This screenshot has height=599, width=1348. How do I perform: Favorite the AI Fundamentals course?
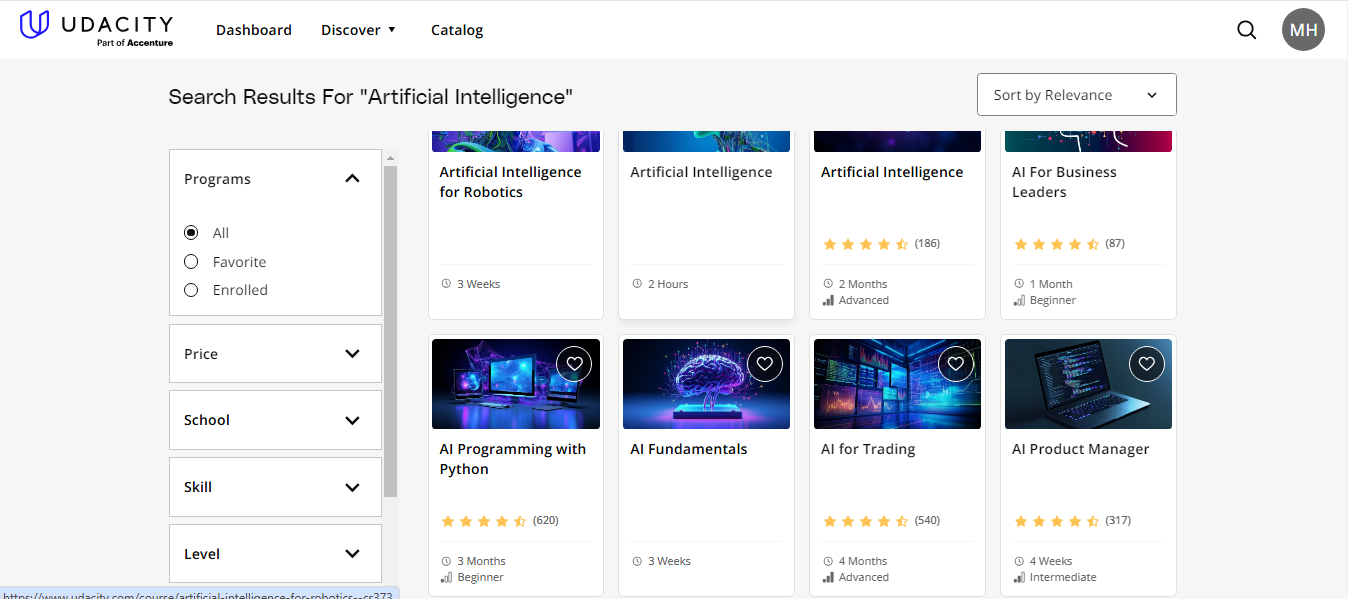[765, 363]
